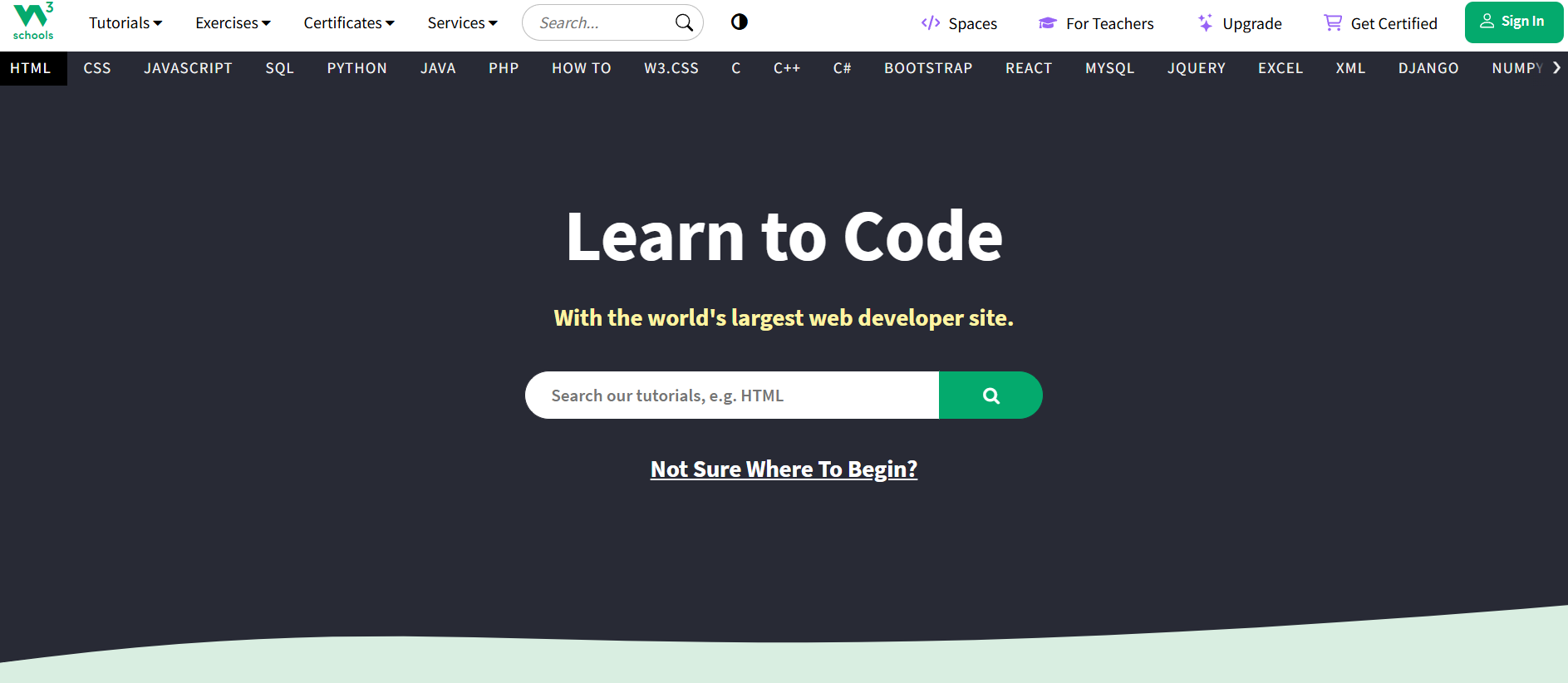1568x683 pixels.
Task: Toggle dark mode contrast icon
Action: pos(740,22)
